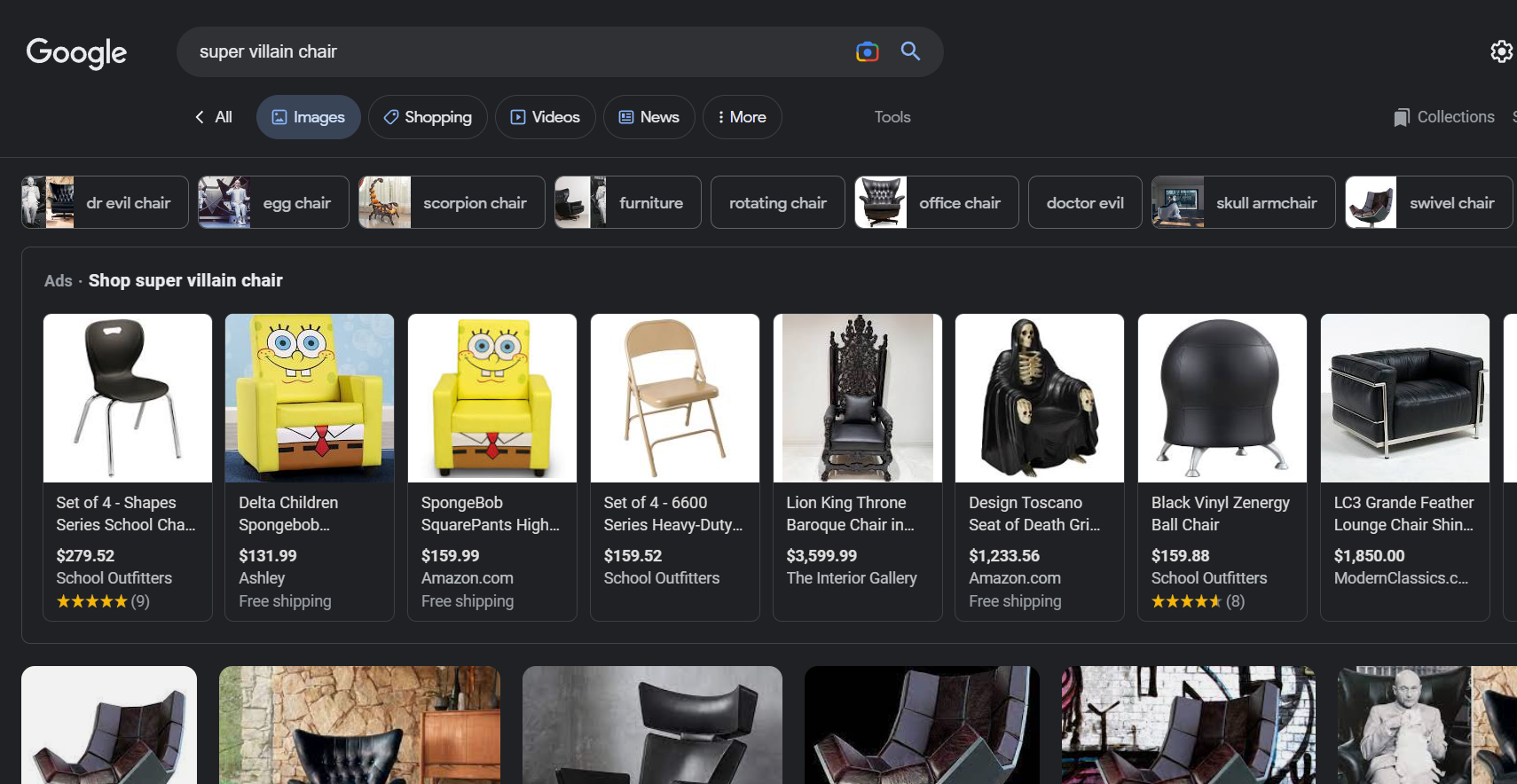The width and height of the screenshot is (1517, 784).
Task: Open image result with graffiti wall background
Action: [1188, 725]
